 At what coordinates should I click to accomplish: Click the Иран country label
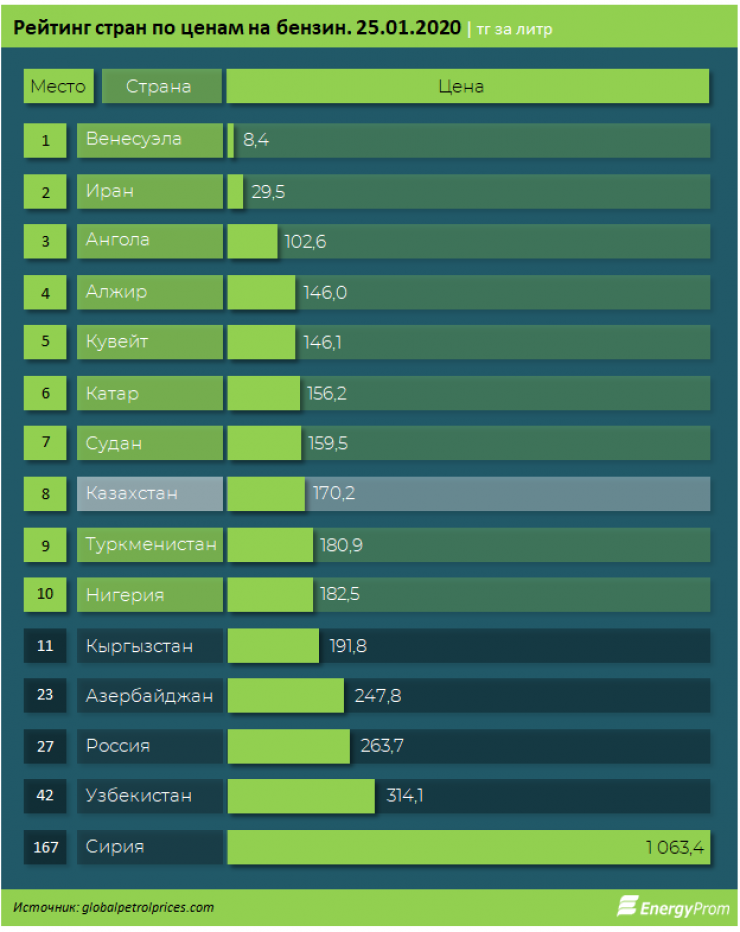point(150,191)
